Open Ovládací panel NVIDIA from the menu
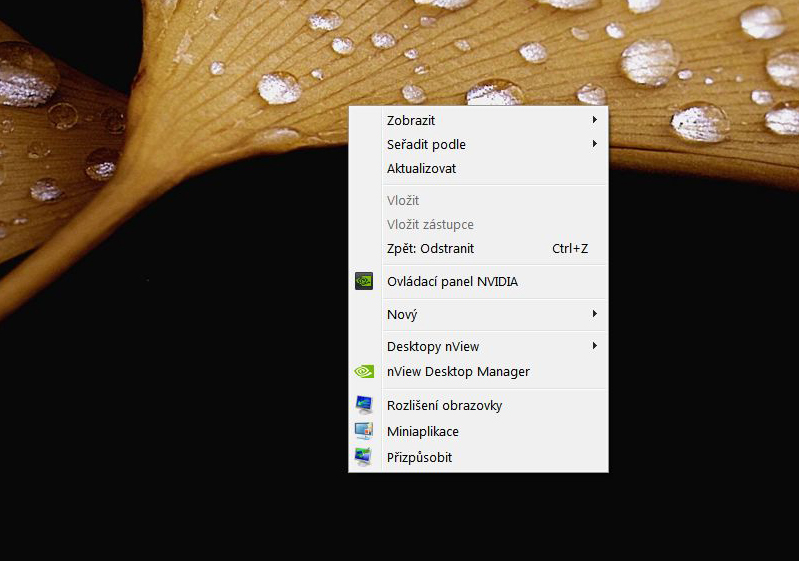 (452, 281)
